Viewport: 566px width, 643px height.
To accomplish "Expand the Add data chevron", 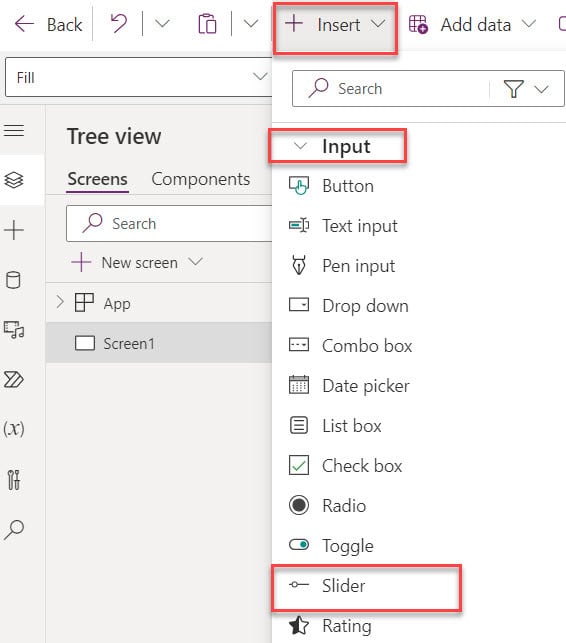I will point(529,25).
